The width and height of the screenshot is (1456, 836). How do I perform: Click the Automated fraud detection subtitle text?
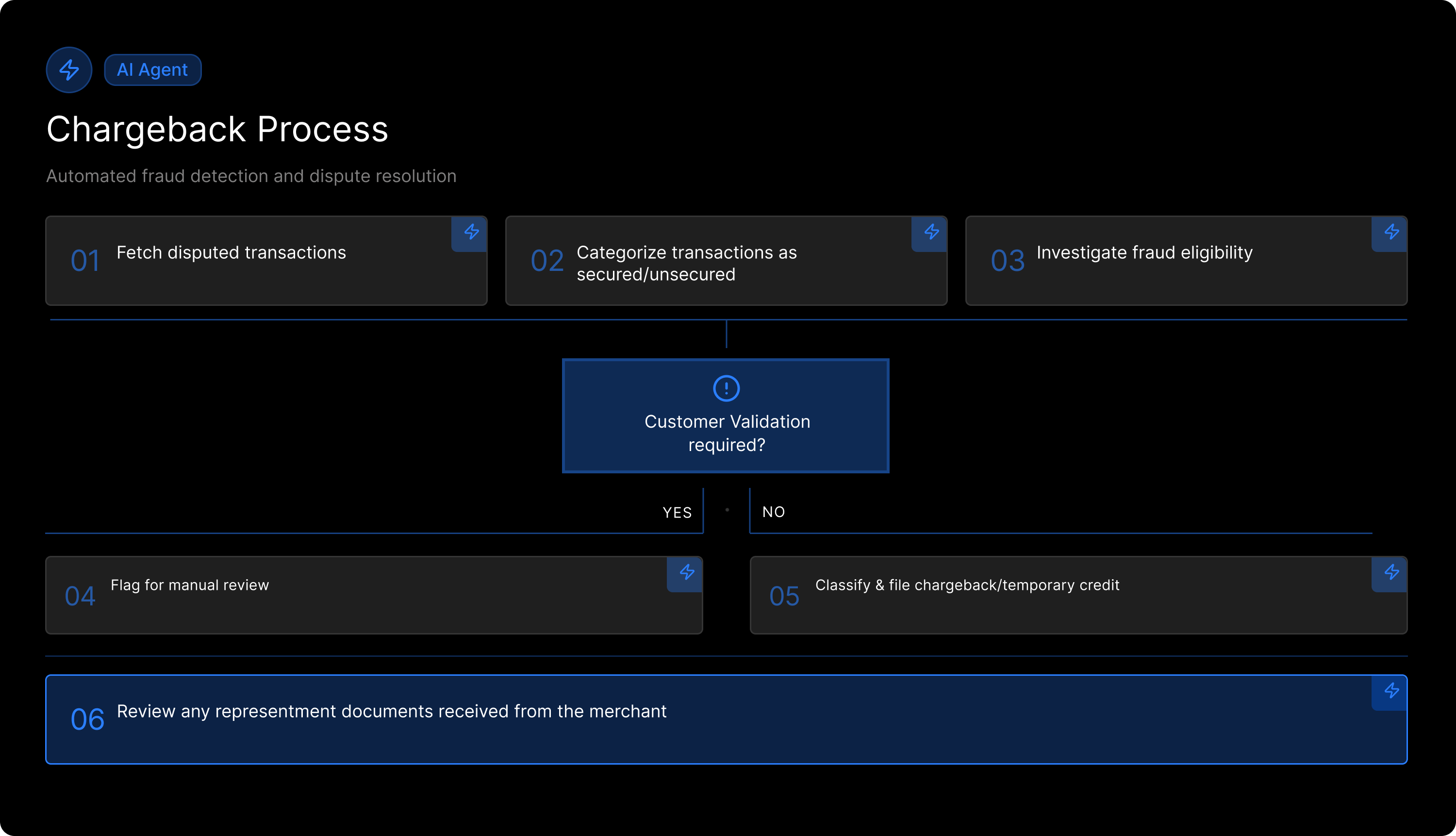[x=251, y=176]
